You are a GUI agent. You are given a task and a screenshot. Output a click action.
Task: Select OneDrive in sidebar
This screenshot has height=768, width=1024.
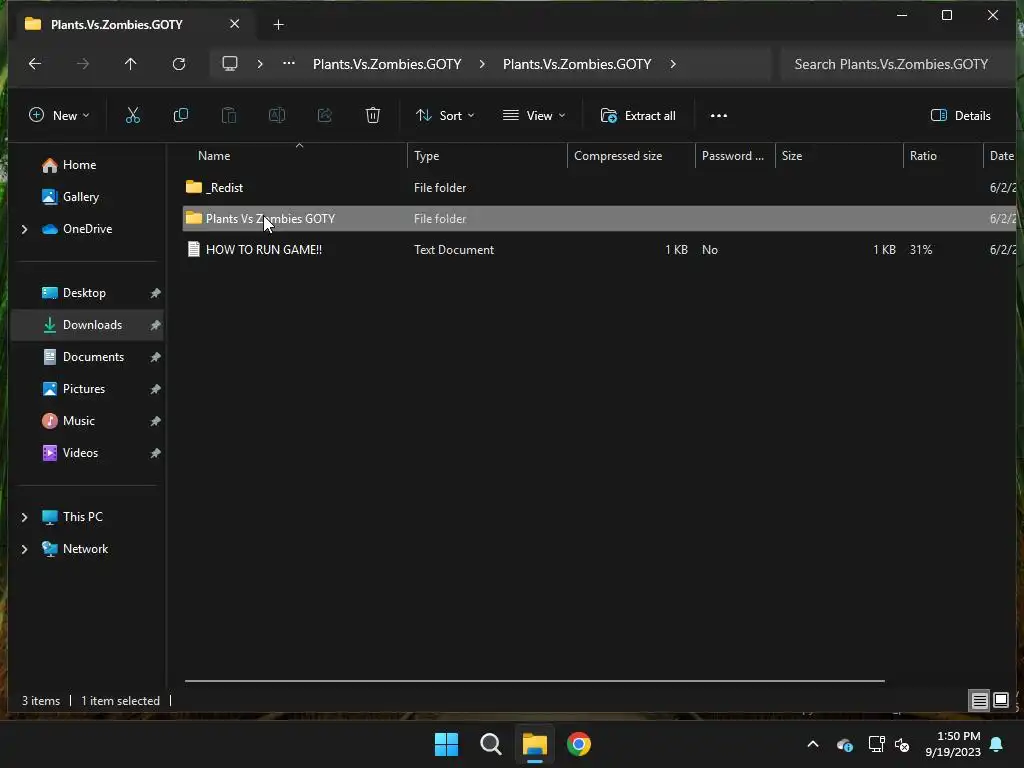88,229
